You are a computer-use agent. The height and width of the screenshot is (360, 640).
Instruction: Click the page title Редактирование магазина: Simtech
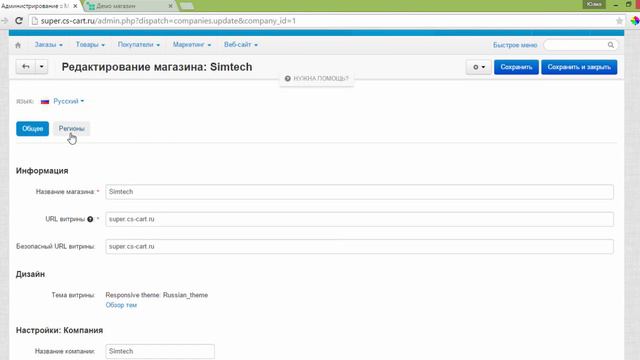157,67
